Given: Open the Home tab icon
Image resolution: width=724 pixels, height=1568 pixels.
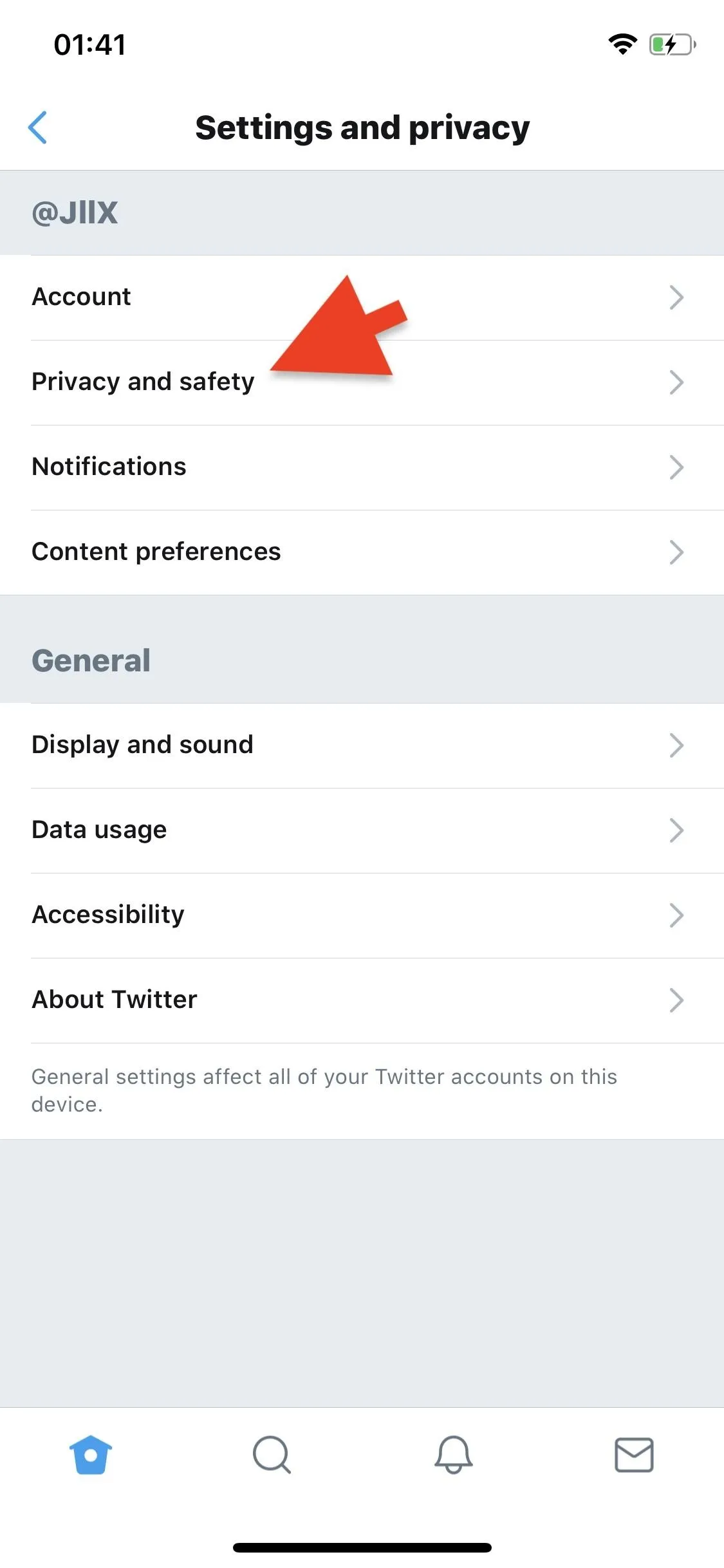Looking at the screenshot, I should point(91,1455).
